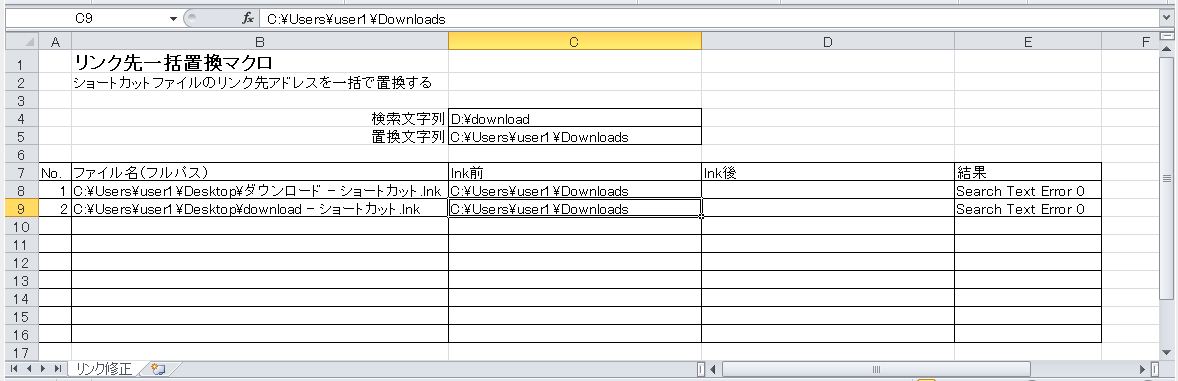
Task: Select cell C5 with the replacement path
Action: click(x=575, y=136)
